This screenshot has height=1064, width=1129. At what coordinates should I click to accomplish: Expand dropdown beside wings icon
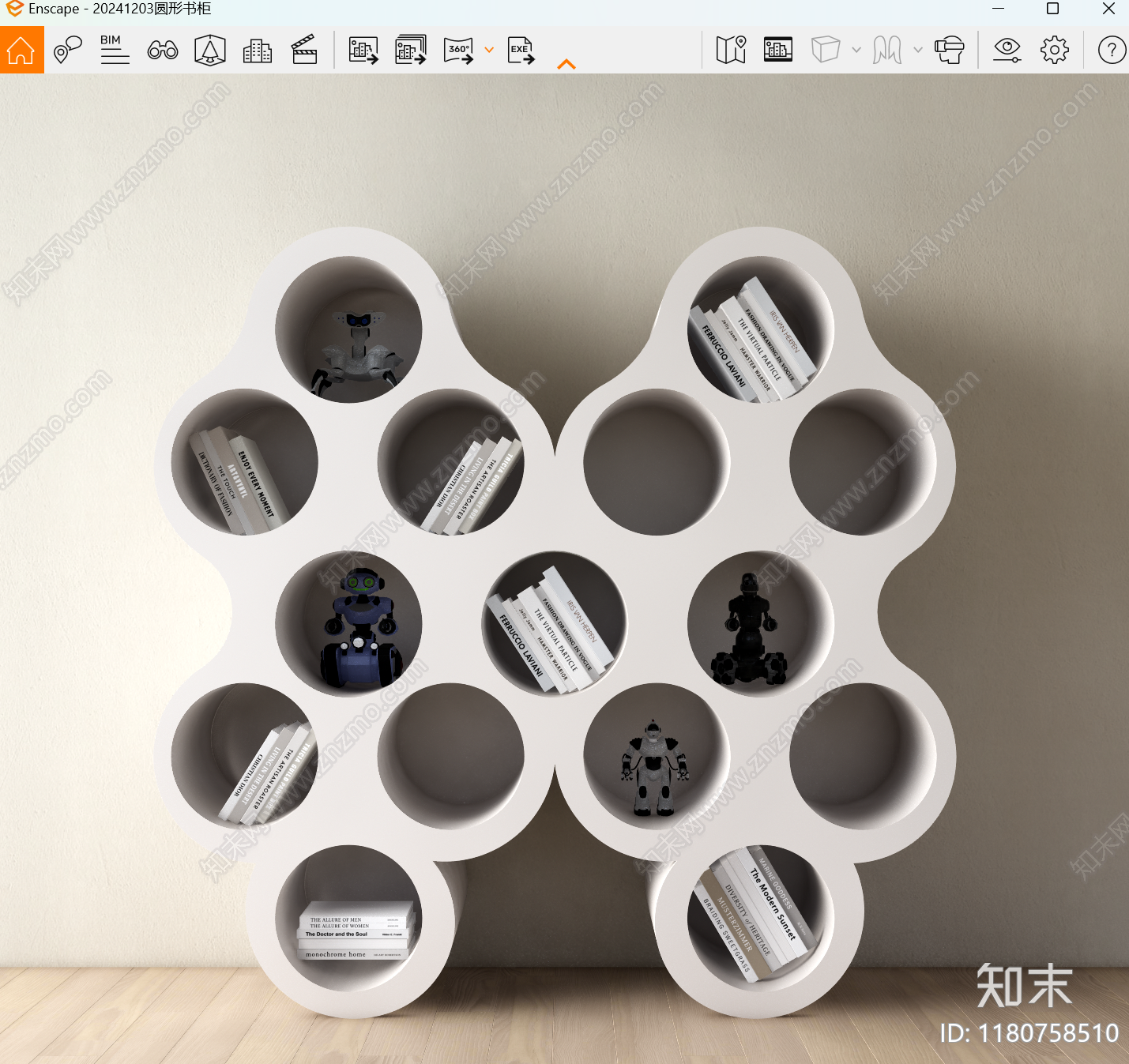point(918,50)
